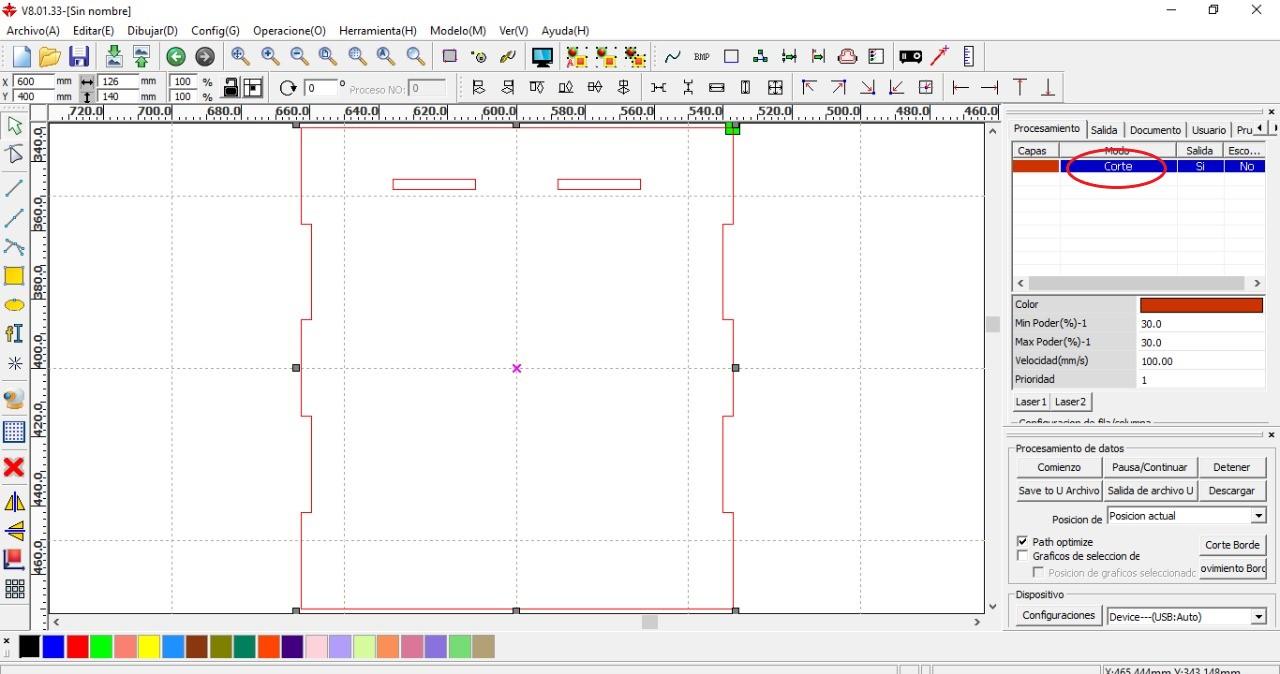
Task: Select the yellow ellipse tool
Action: 15,306
